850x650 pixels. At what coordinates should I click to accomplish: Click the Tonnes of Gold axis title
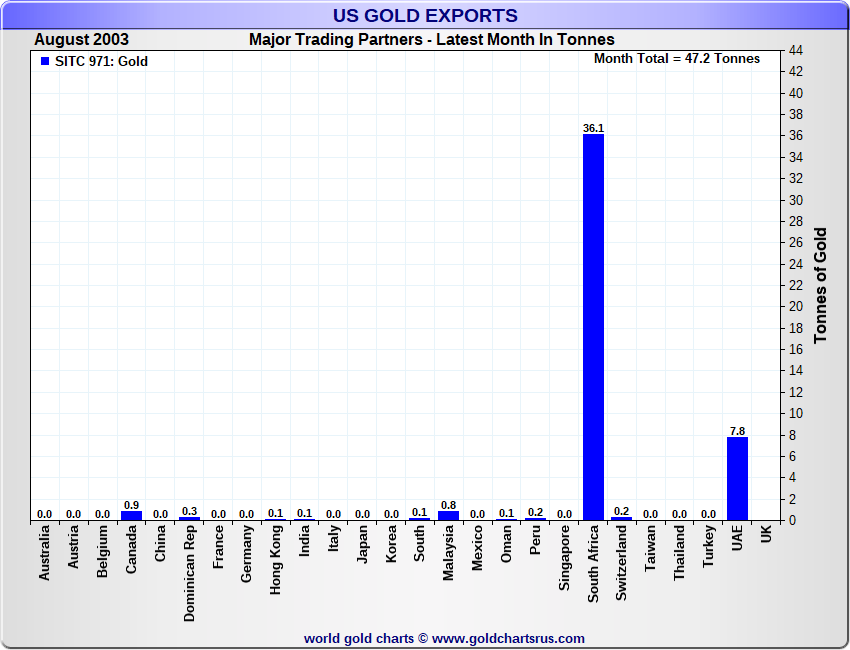point(820,286)
